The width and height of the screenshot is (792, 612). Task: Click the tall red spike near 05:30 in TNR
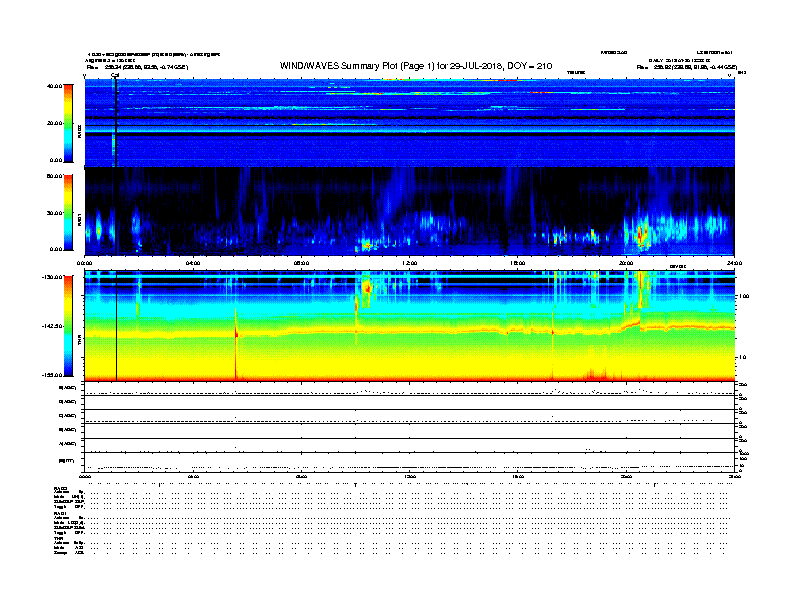pos(236,343)
